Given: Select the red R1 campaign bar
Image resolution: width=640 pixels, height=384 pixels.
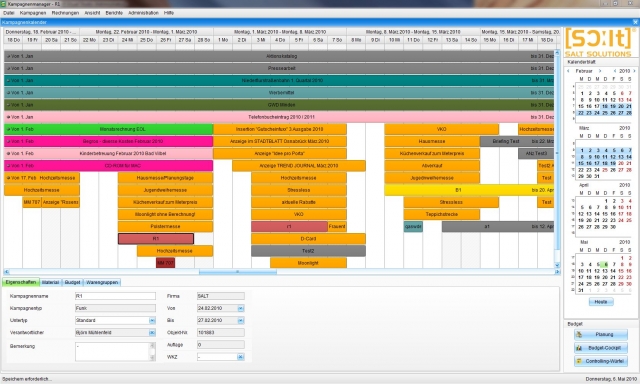Looking at the screenshot, I should (x=156, y=239).
